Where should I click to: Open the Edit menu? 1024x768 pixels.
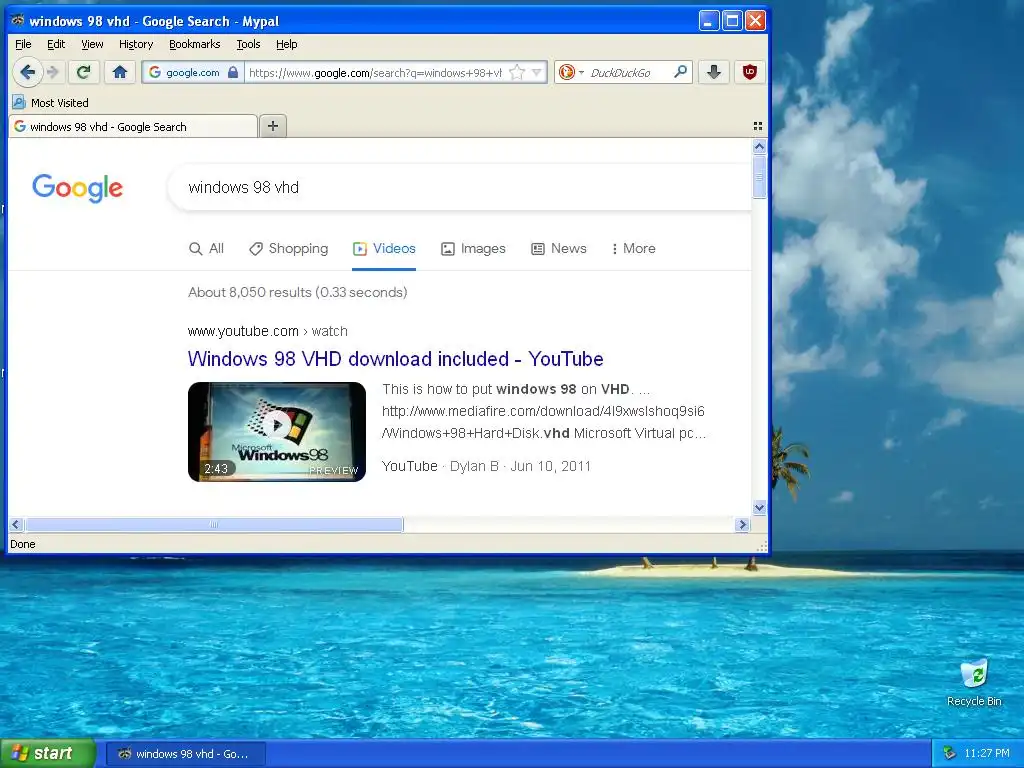56,44
